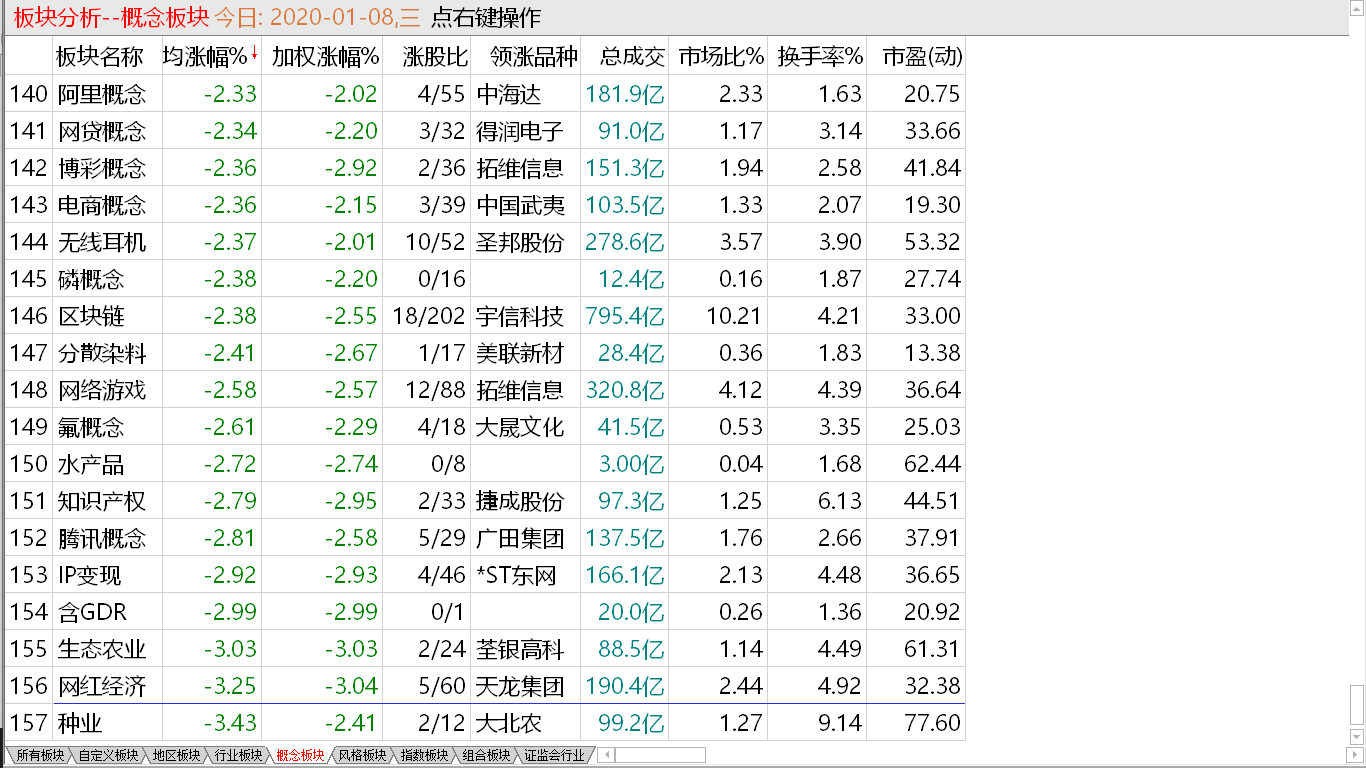Click leading stock 广田集团

pyautogui.click(x=521, y=538)
